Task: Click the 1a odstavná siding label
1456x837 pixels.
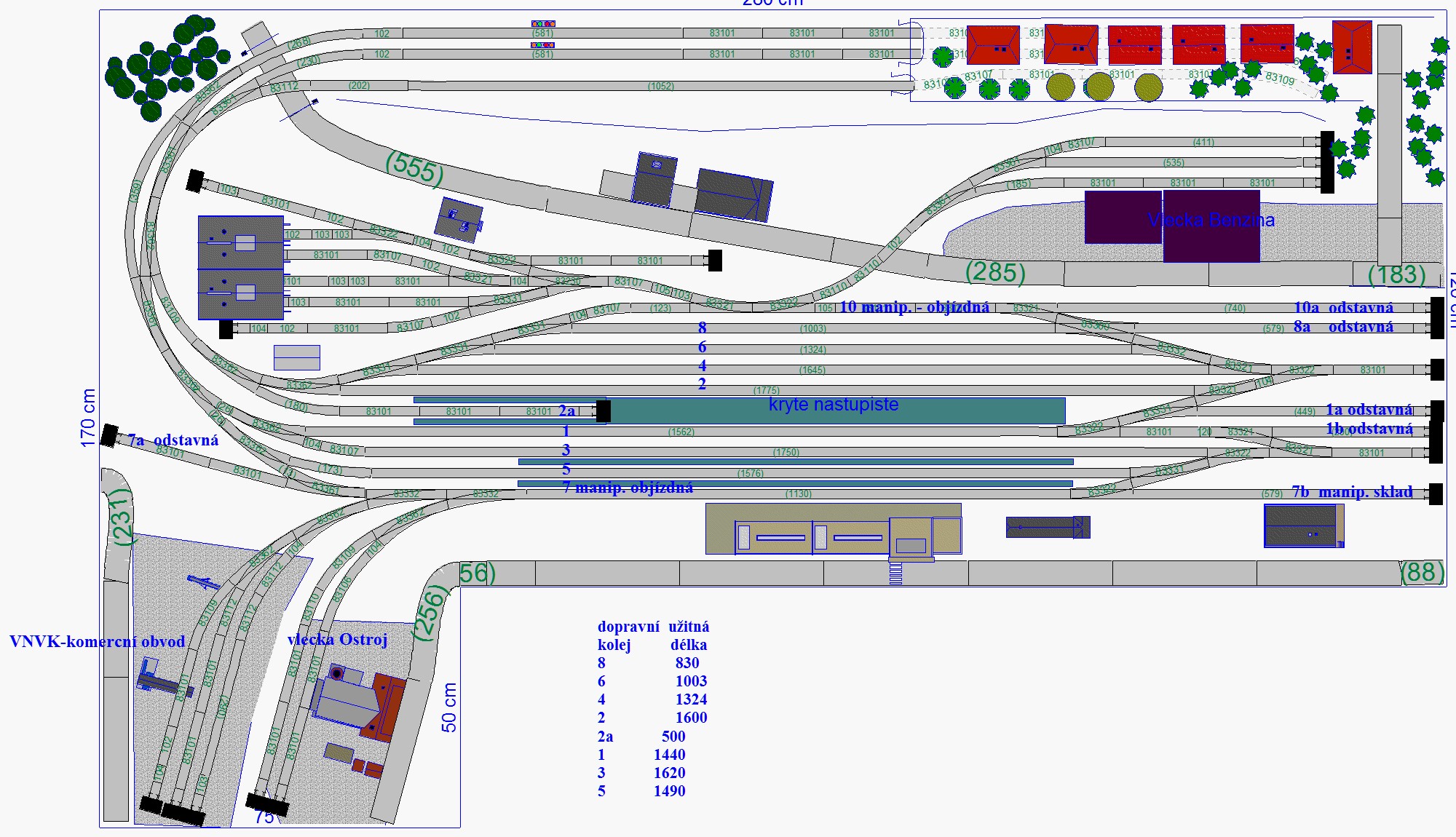Action: tap(1368, 410)
